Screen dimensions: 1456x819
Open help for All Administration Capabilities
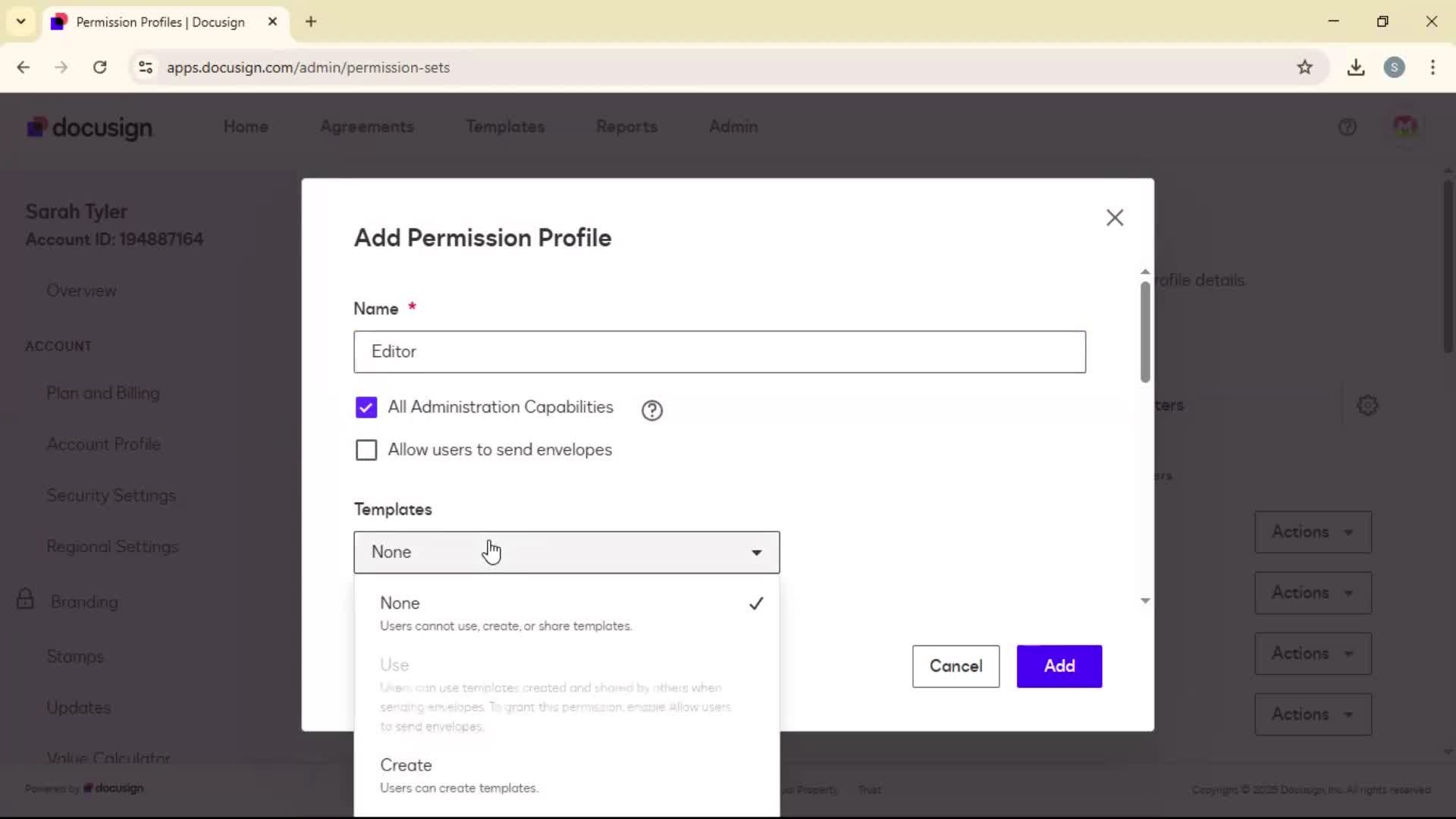pos(651,410)
